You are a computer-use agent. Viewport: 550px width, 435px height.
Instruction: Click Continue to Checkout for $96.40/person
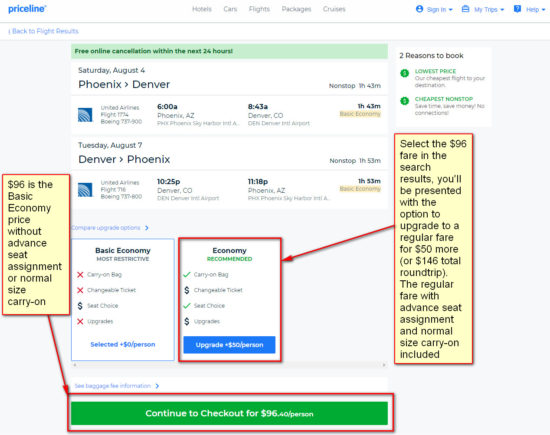tap(229, 413)
